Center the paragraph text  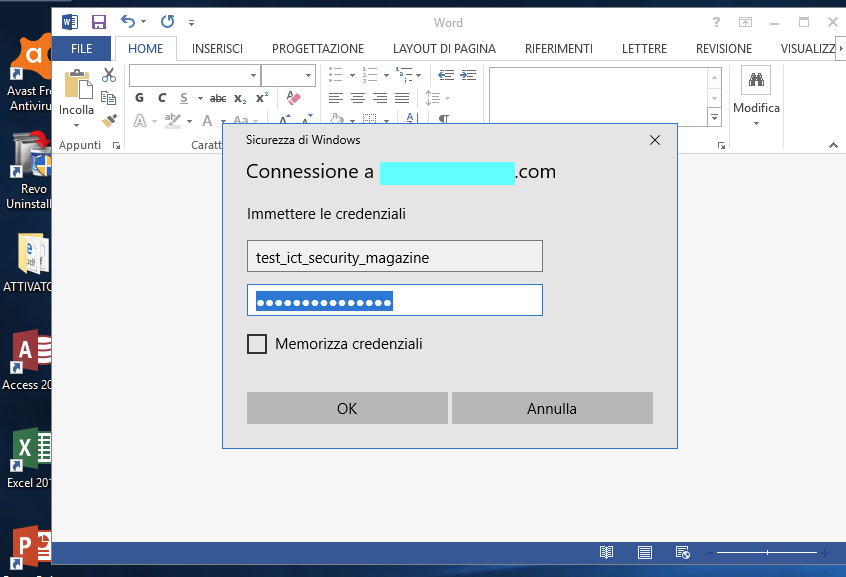pyautogui.click(x=358, y=98)
